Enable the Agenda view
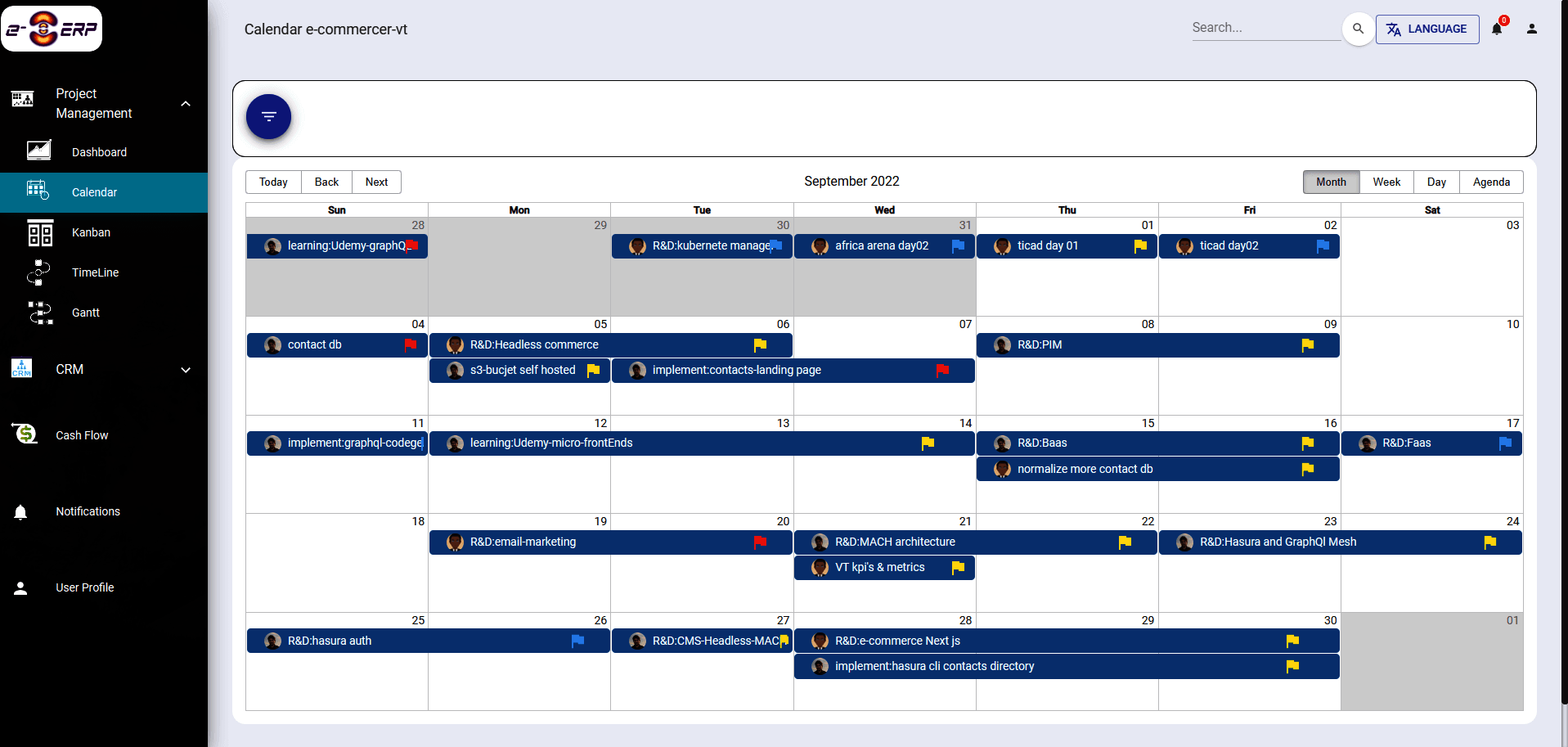Screen dimensions: 1568x747 click(1491, 182)
